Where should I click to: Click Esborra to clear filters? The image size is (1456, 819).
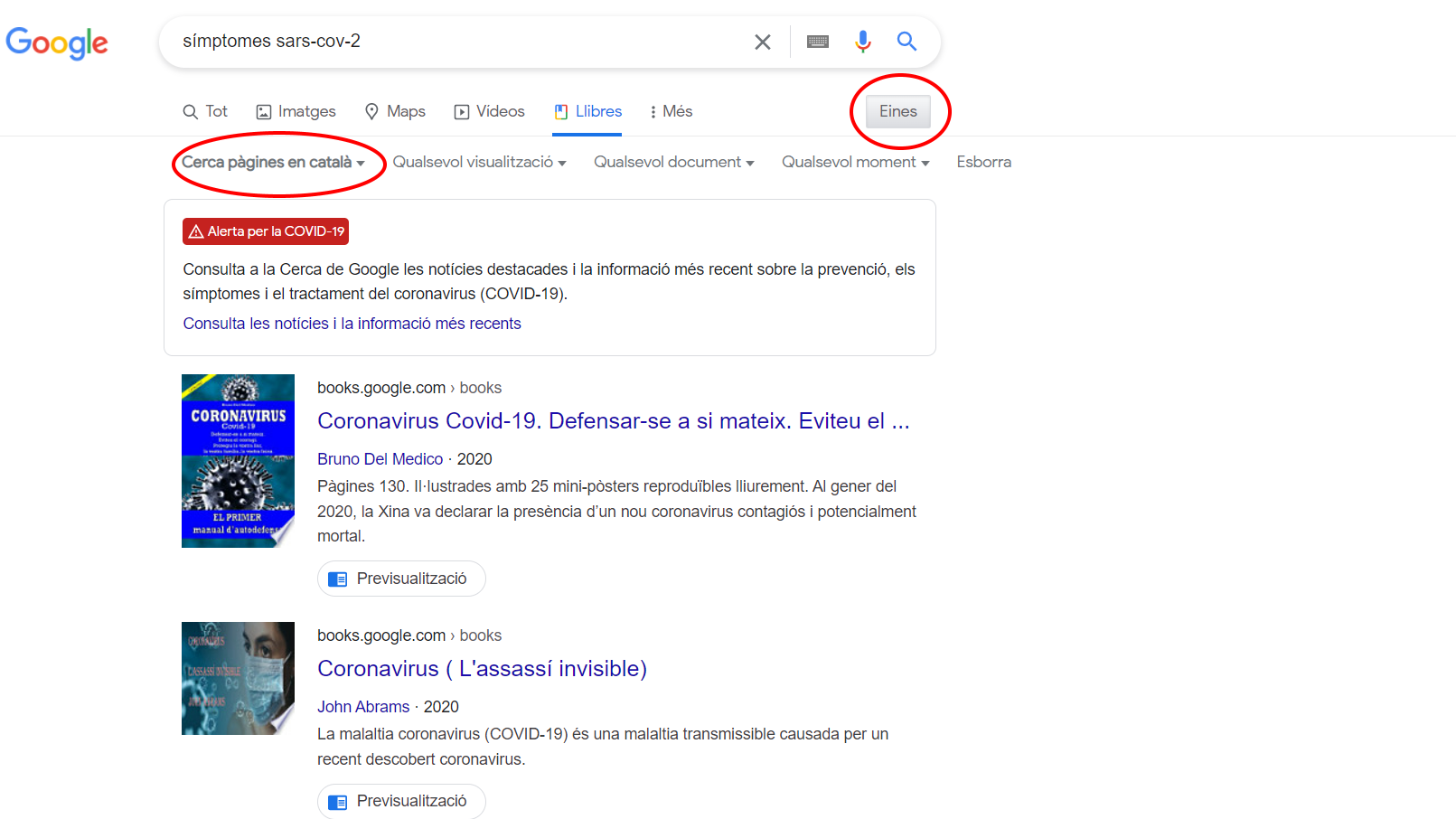click(x=983, y=162)
